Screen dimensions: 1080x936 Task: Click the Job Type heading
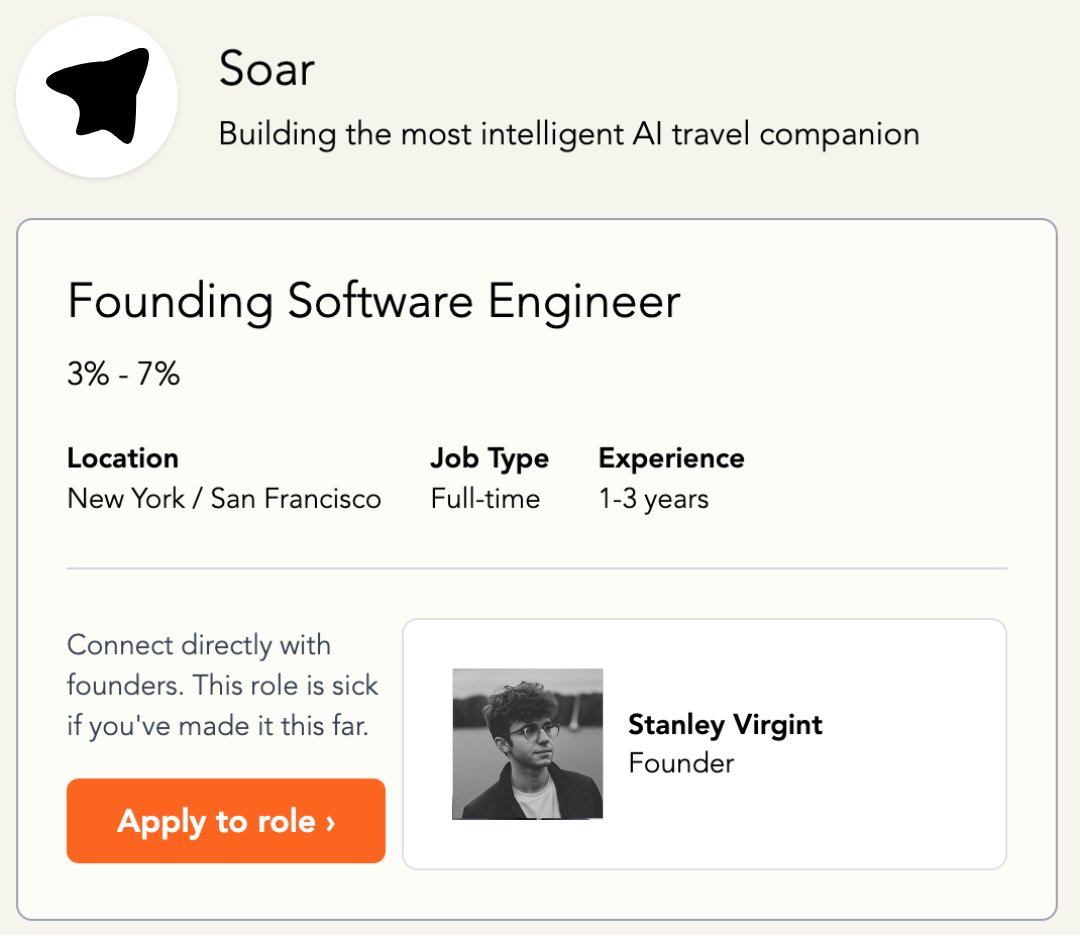click(489, 458)
